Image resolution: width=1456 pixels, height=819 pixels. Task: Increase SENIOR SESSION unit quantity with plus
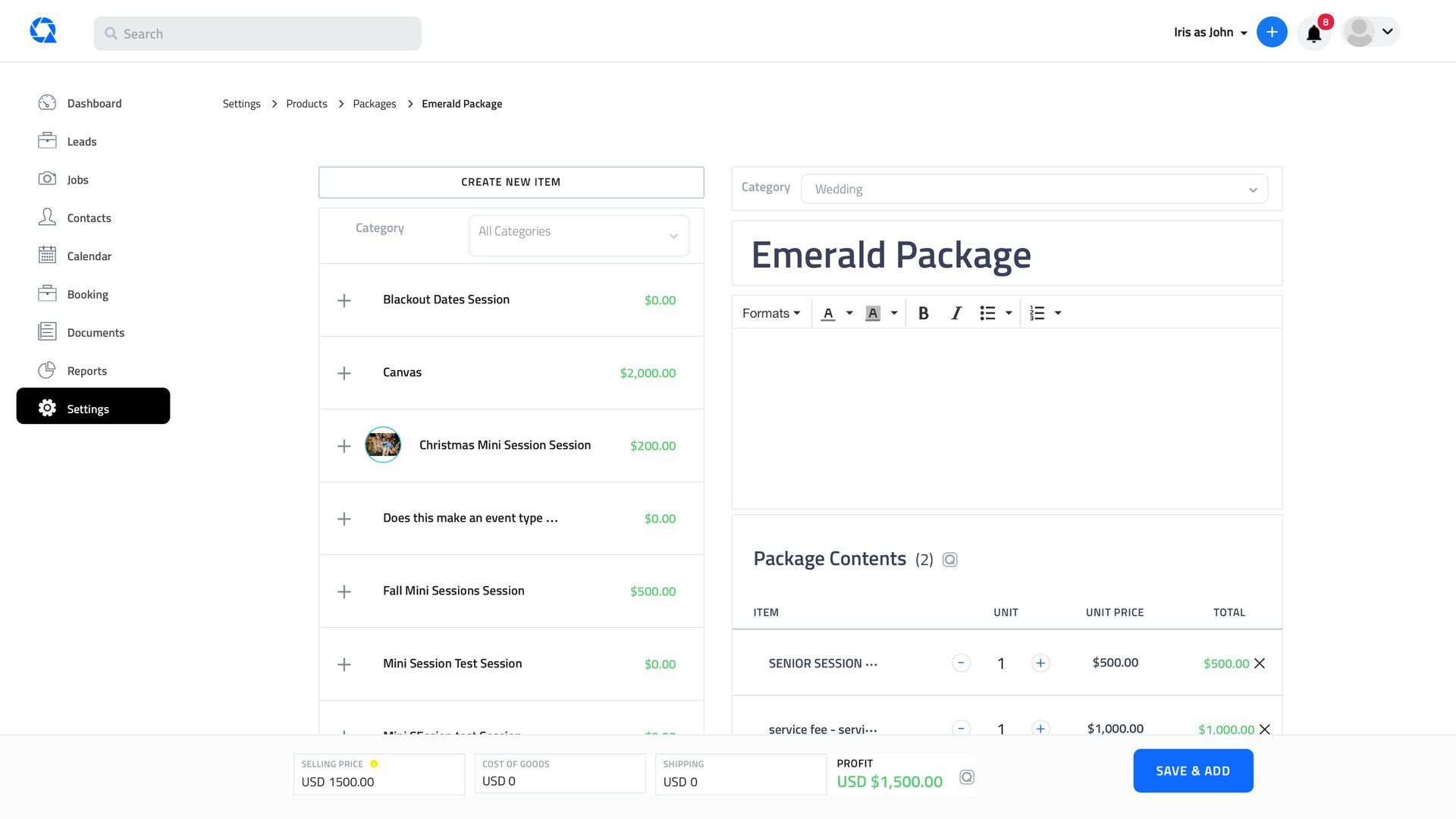click(1040, 663)
